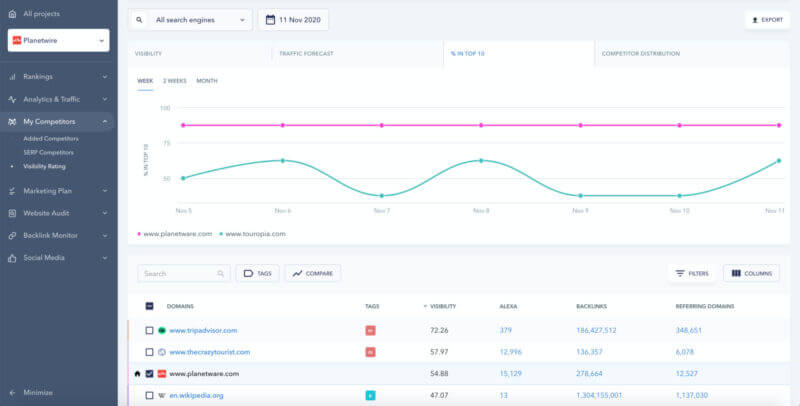Click the Backlink Monitor link icon
This screenshot has width=800, height=406.
click(12, 236)
